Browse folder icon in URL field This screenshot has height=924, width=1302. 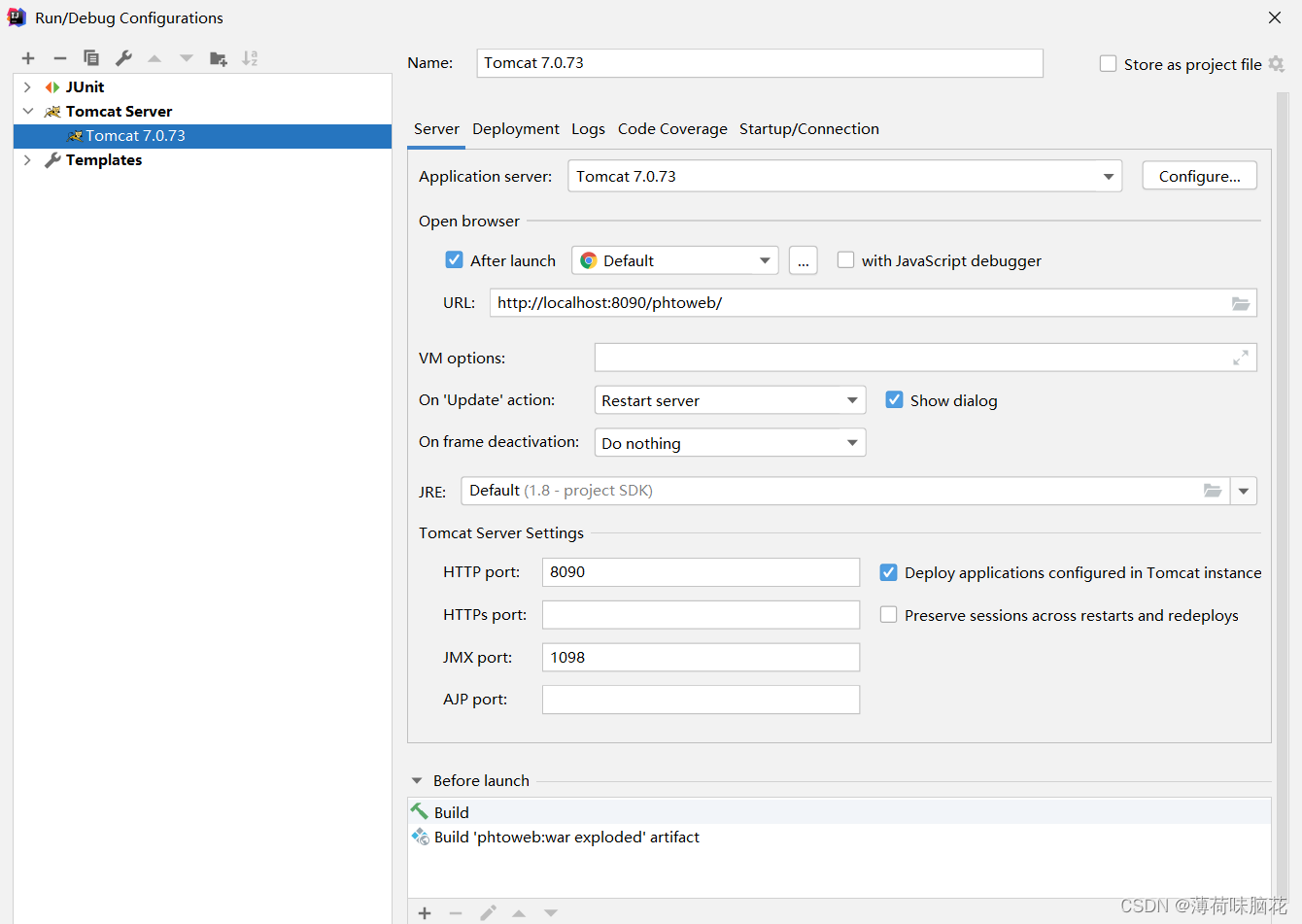(x=1241, y=303)
